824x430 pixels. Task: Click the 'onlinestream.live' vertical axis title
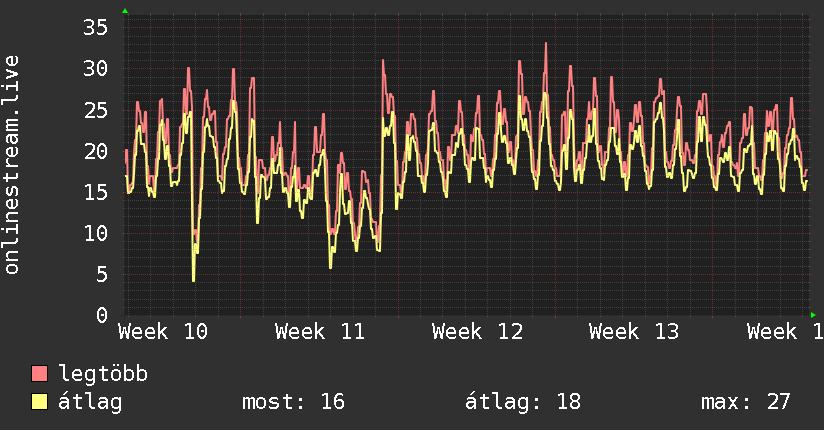(11, 165)
